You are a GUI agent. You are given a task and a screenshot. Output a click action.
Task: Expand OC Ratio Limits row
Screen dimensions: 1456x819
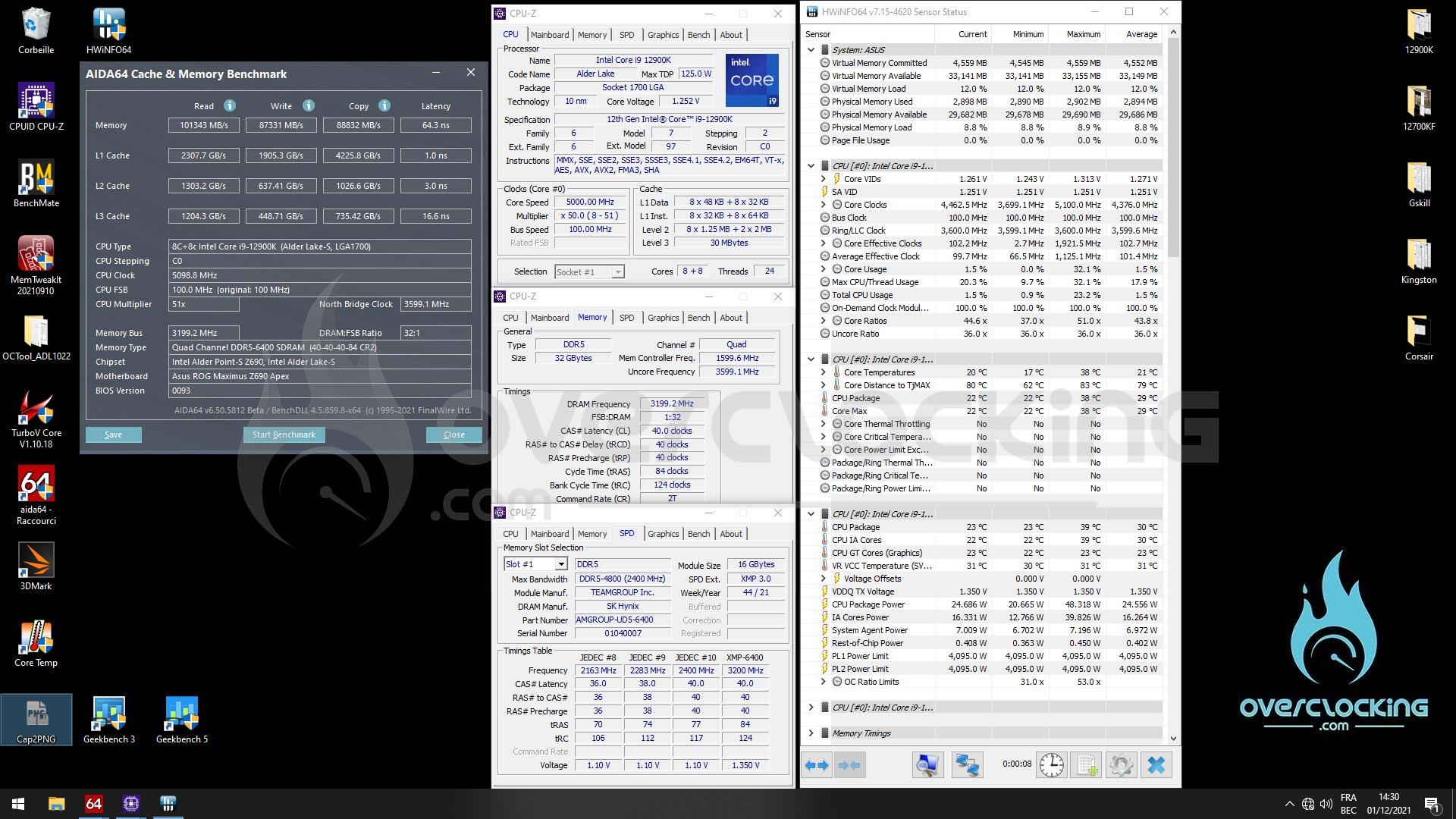(x=823, y=682)
